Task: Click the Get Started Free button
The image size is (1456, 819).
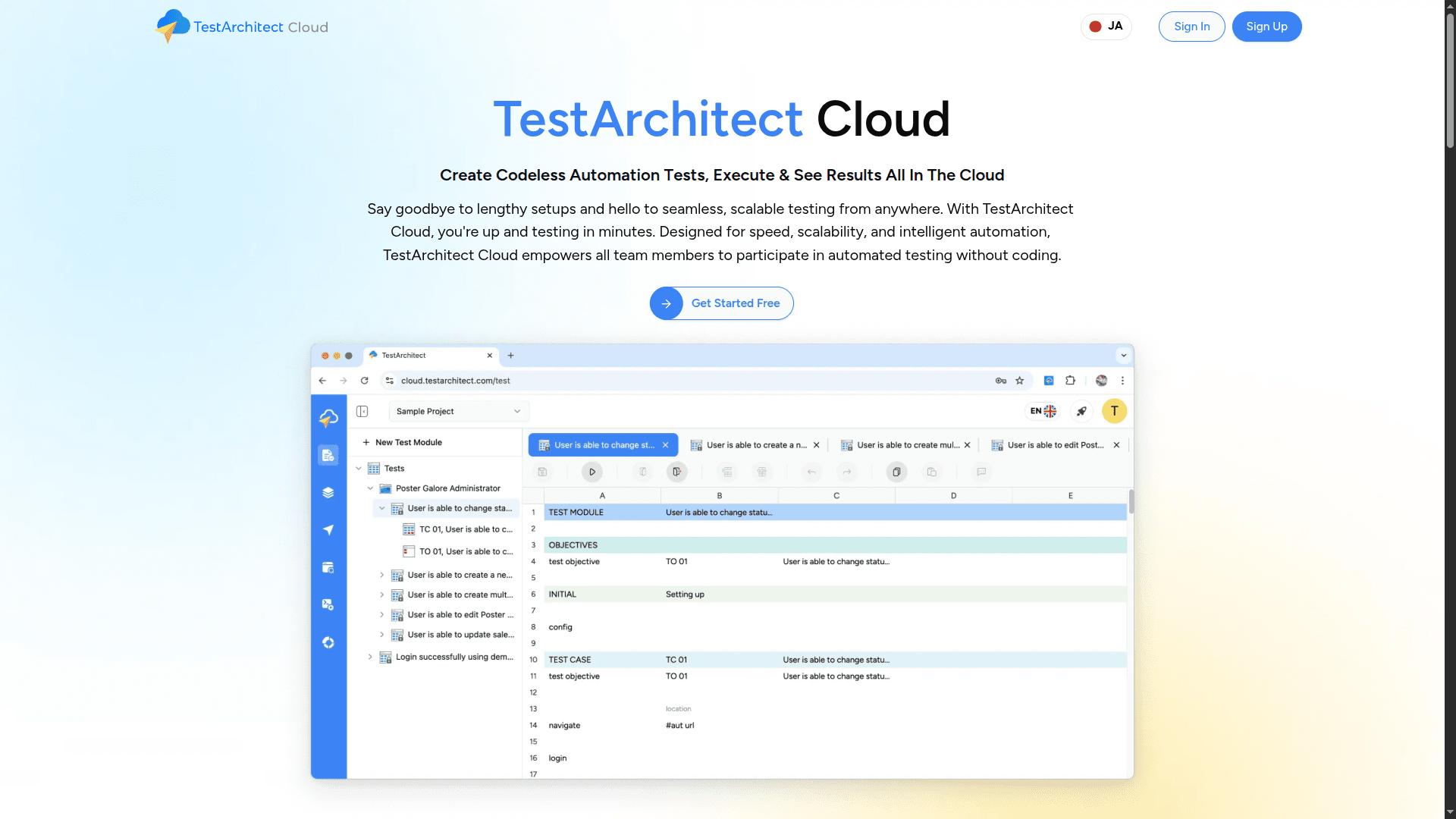Action: point(721,303)
